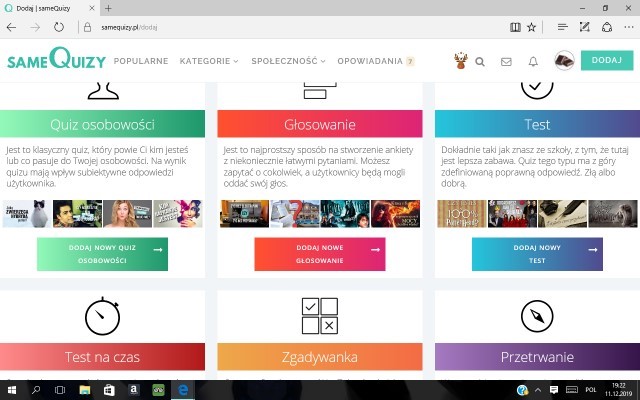Click the Dodaj nowe głosowanie button
Viewport: 640px width, 400px height.
(319, 254)
